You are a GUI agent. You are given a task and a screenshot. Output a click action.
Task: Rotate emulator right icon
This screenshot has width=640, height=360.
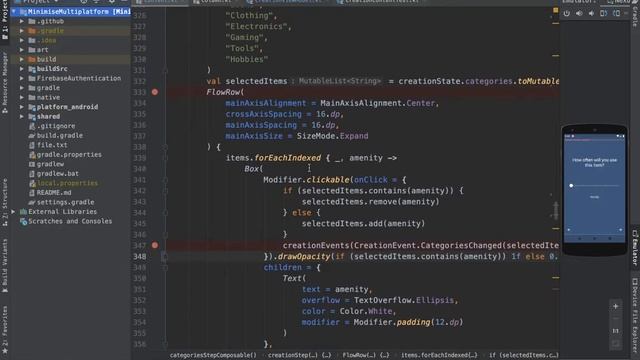tap(616, 13)
